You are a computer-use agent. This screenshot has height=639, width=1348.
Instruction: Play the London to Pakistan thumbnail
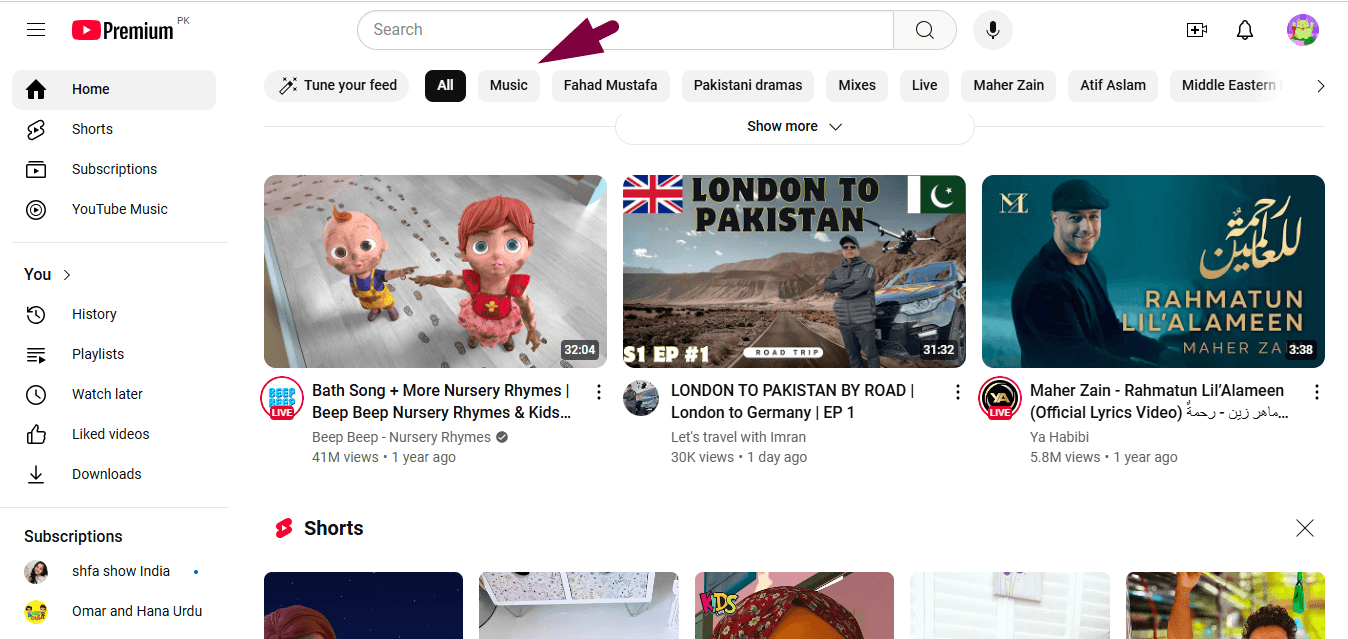coord(794,271)
